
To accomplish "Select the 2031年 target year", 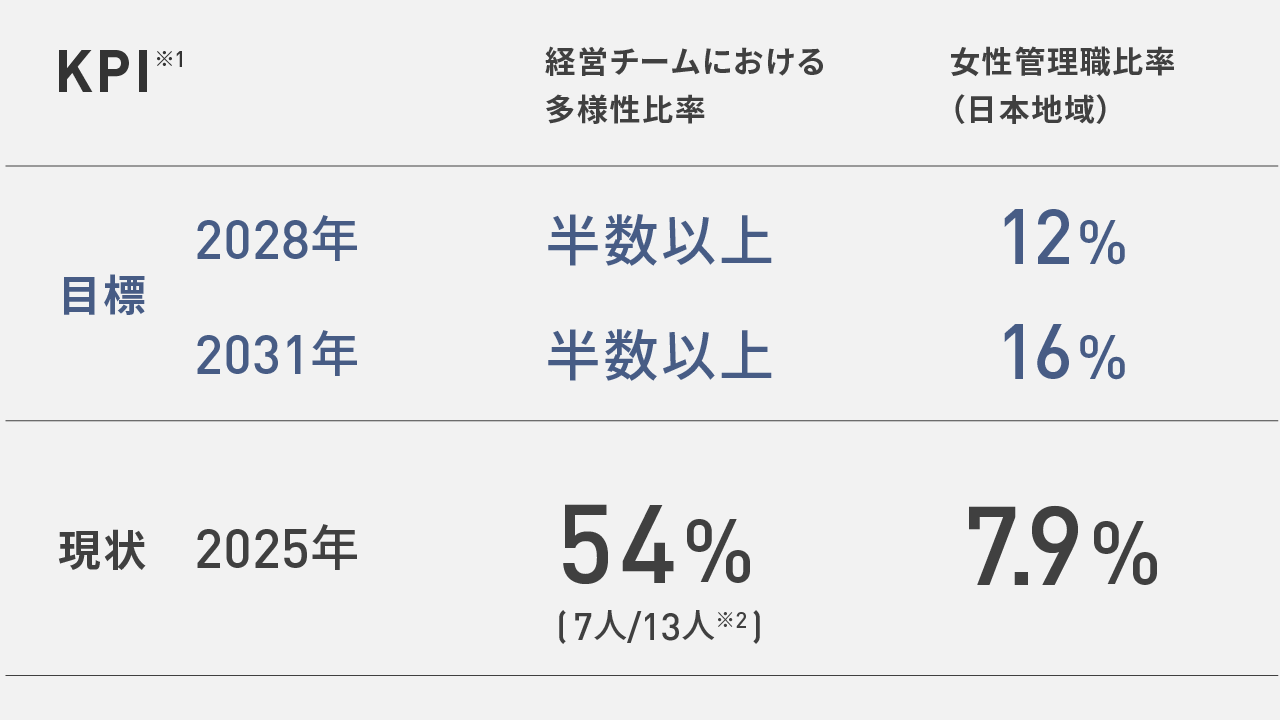I will [x=276, y=355].
